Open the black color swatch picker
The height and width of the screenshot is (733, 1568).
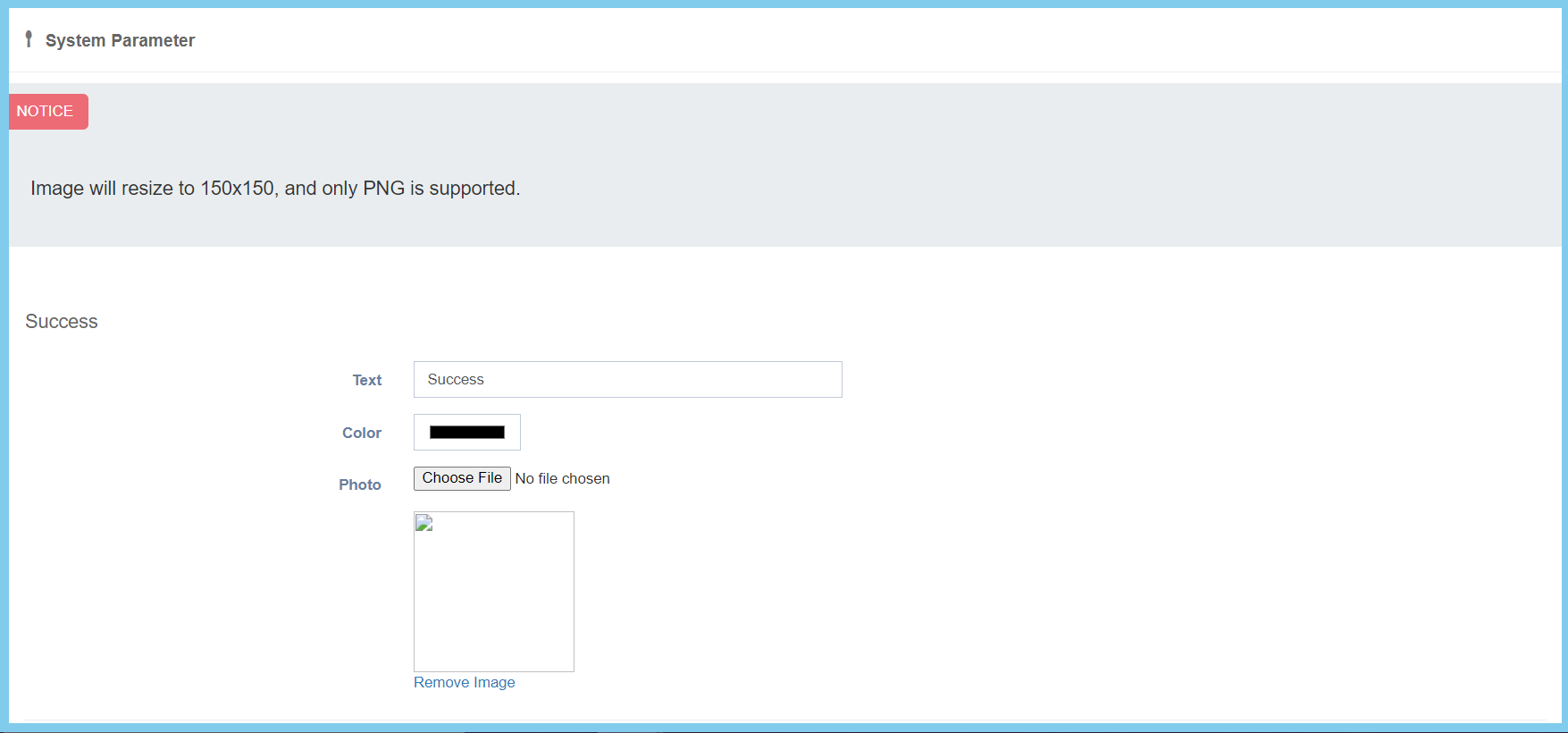coord(466,433)
